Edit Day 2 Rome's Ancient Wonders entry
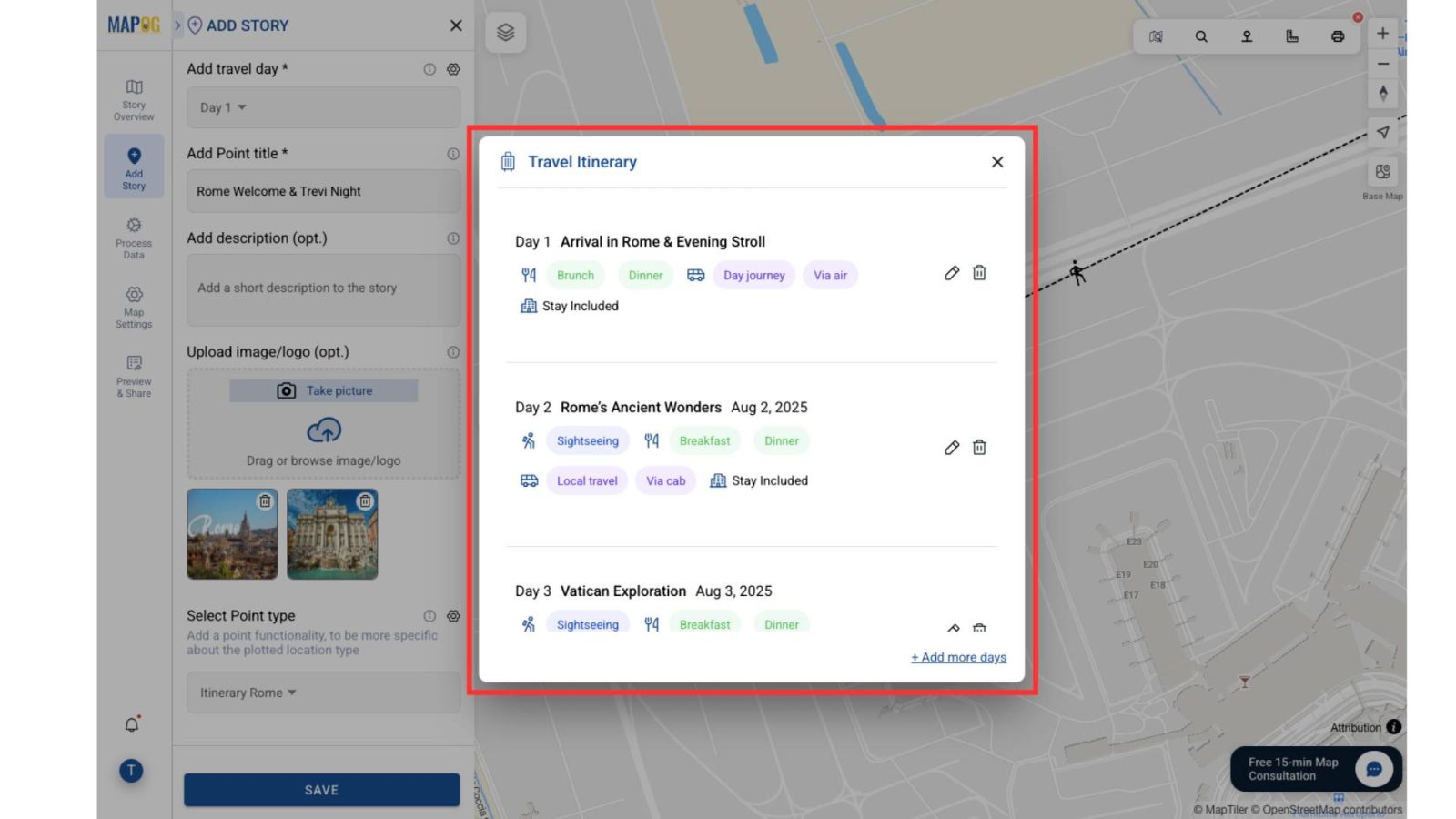The width and height of the screenshot is (1456, 819). tap(952, 448)
